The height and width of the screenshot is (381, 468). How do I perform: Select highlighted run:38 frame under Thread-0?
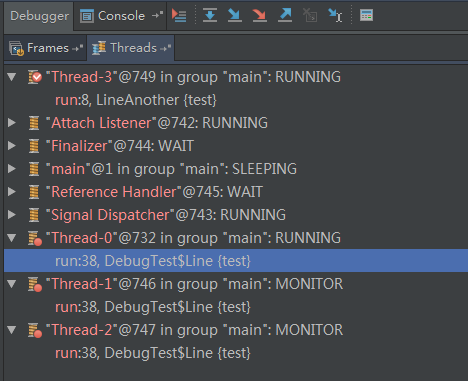coord(236,261)
